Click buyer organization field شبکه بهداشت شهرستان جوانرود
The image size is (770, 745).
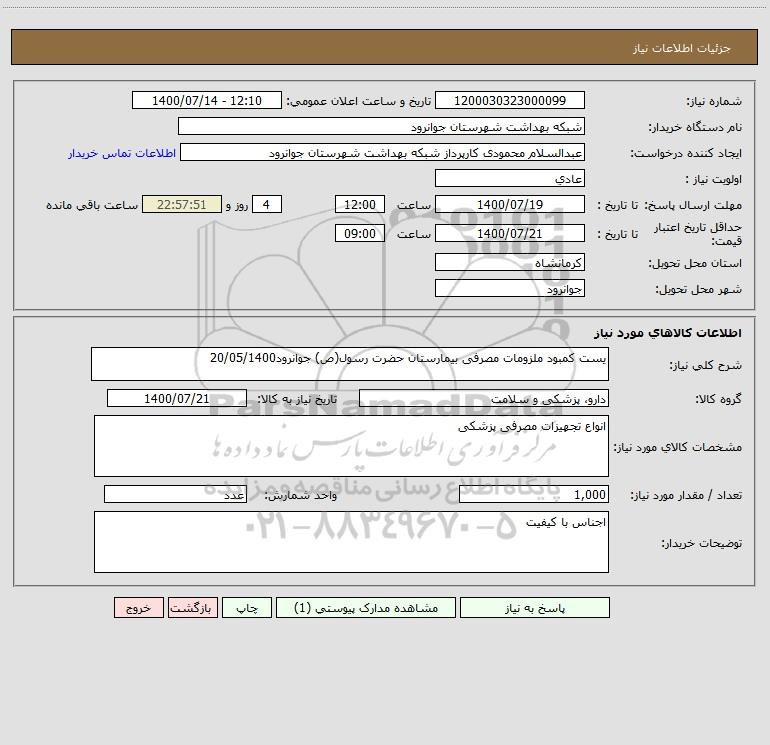[381, 126]
